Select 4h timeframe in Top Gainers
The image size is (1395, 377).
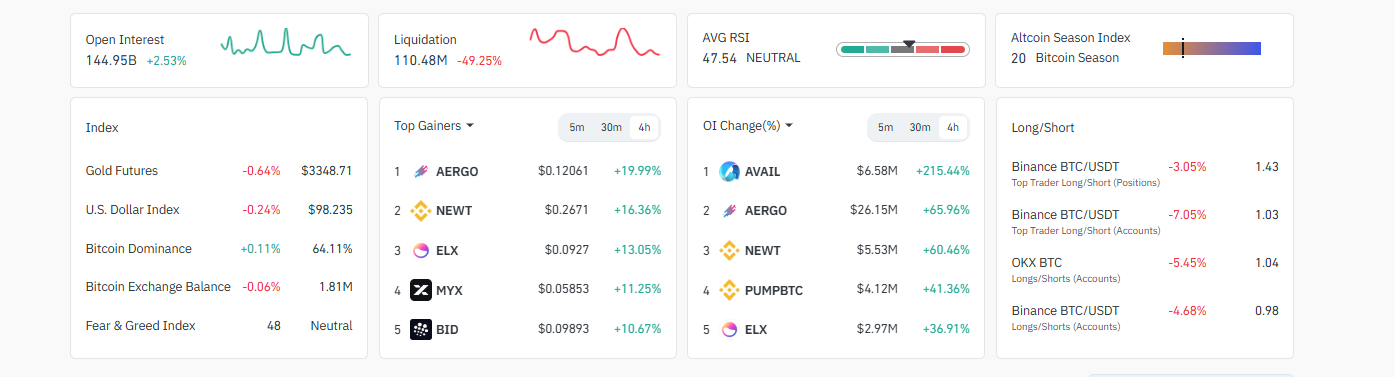click(x=644, y=127)
